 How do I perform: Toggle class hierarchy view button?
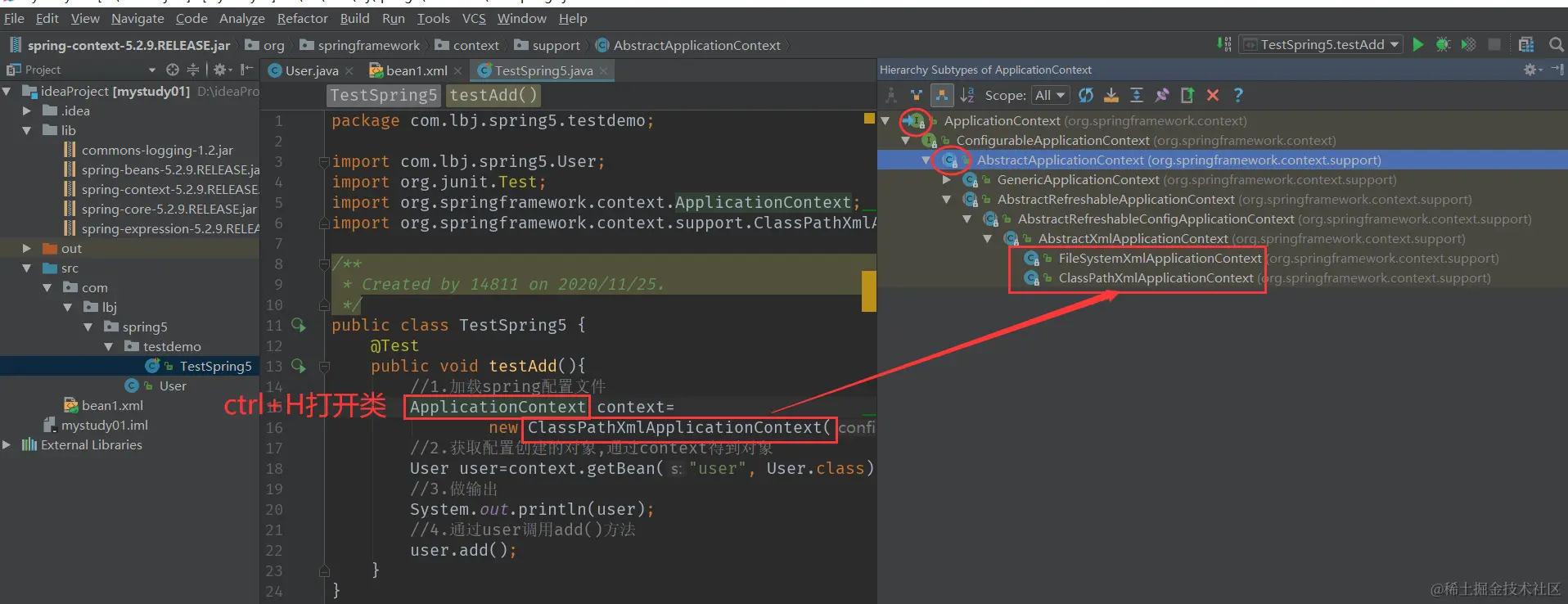pyautogui.click(x=891, y=95)
